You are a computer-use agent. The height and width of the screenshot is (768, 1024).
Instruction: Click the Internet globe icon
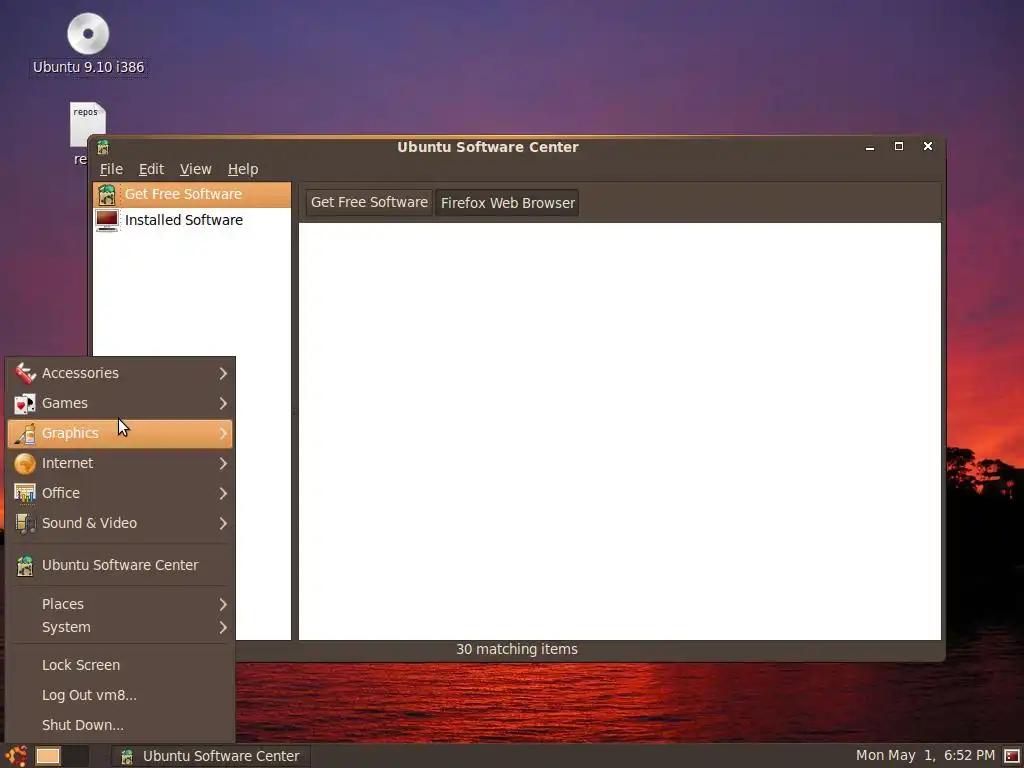click(x=25, y=464)
